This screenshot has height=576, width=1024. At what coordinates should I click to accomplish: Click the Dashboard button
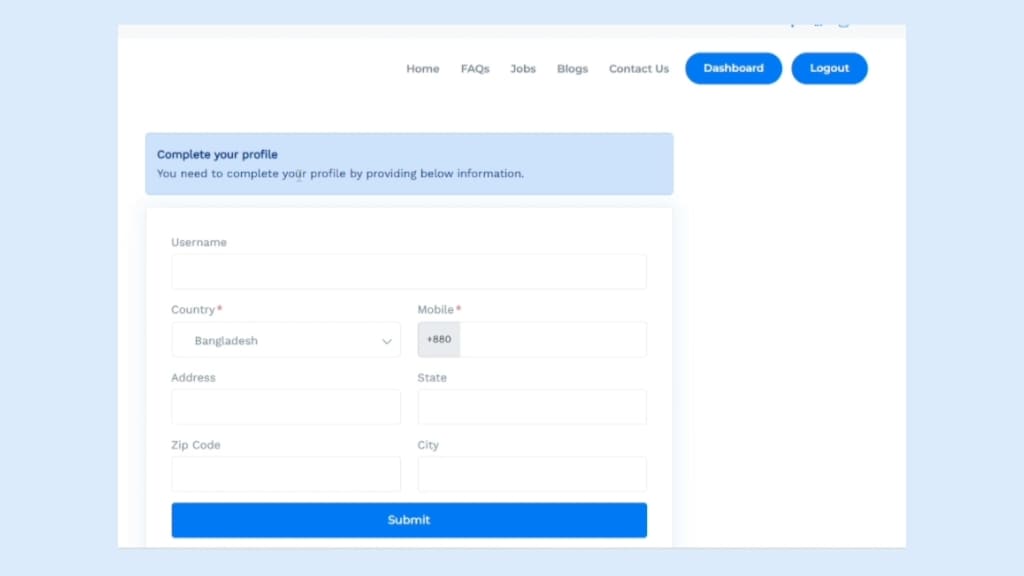pos(733,68)
